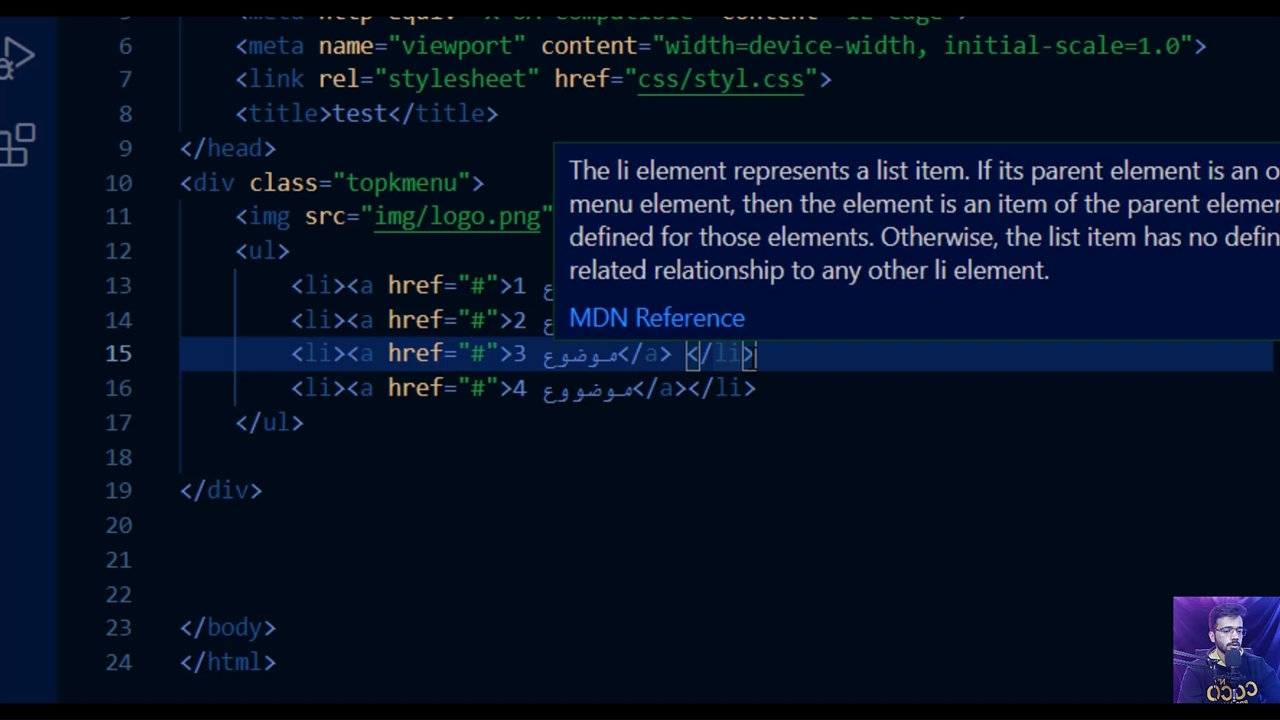Select line number 15 in gutter
This screenshot has width=1280, height=720.
(x=118, y=354)
